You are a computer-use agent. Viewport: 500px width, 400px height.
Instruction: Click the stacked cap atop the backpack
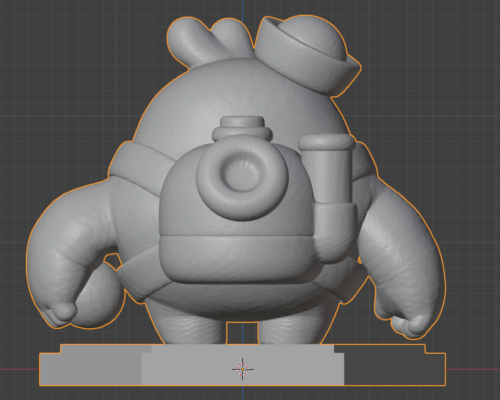(242, 128)
